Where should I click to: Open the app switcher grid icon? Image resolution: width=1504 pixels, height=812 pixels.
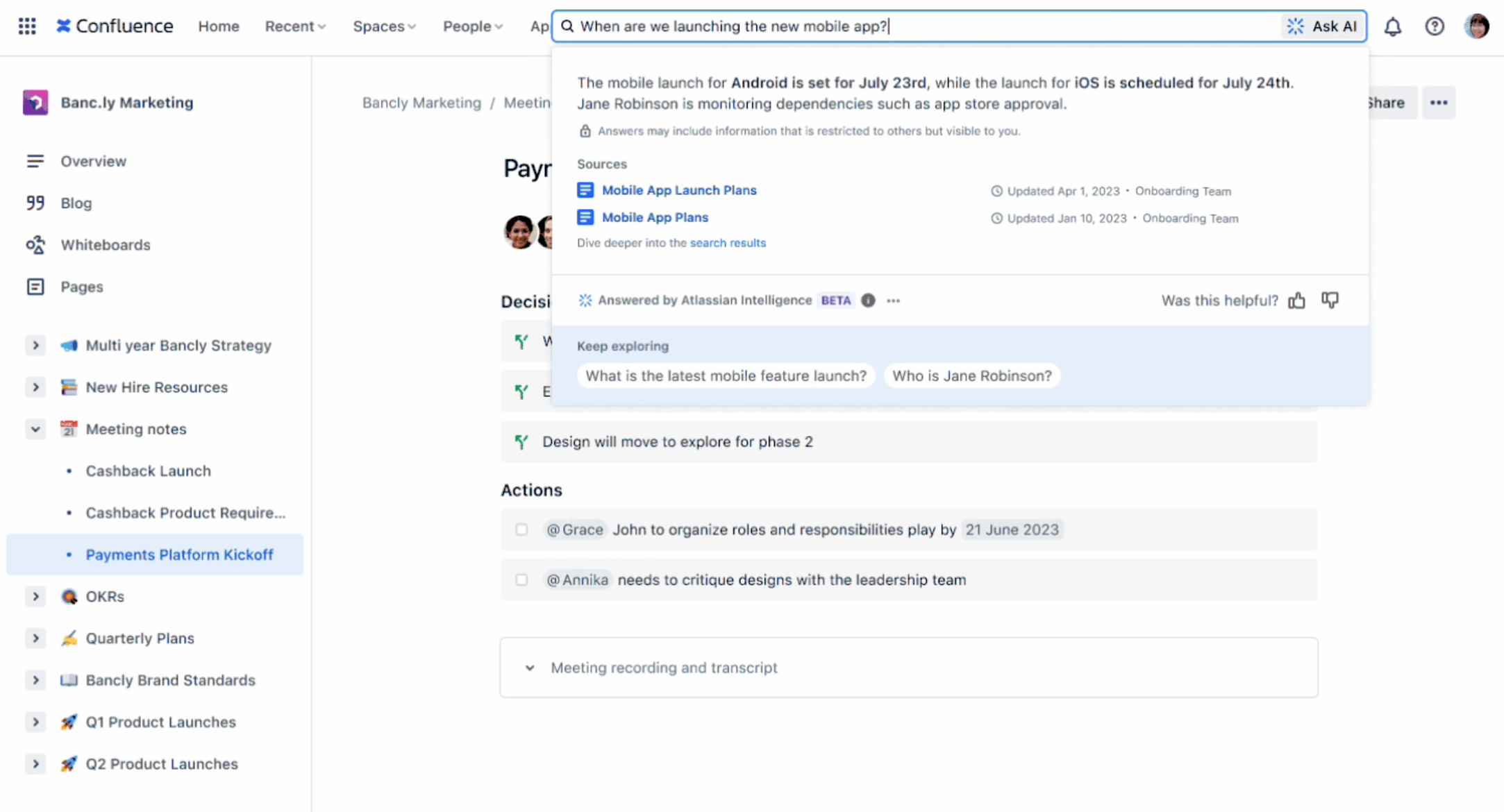coord(27,26)
